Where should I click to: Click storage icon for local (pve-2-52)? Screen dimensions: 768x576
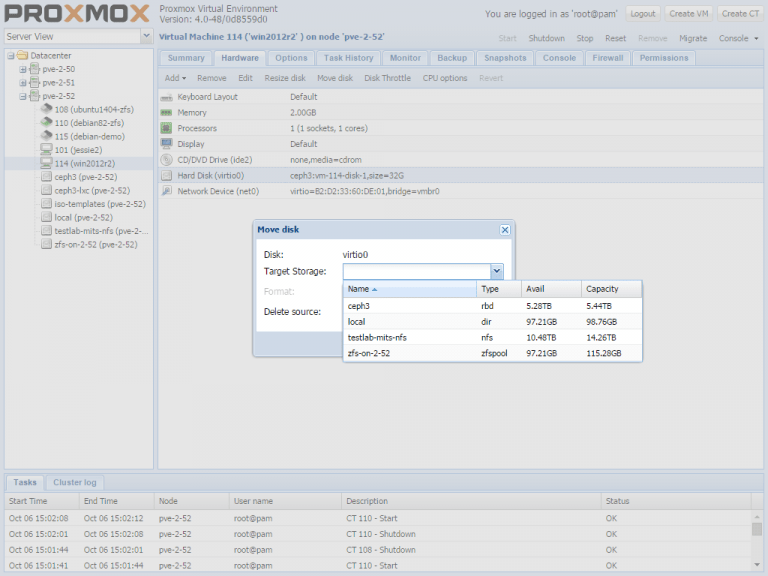47,217
